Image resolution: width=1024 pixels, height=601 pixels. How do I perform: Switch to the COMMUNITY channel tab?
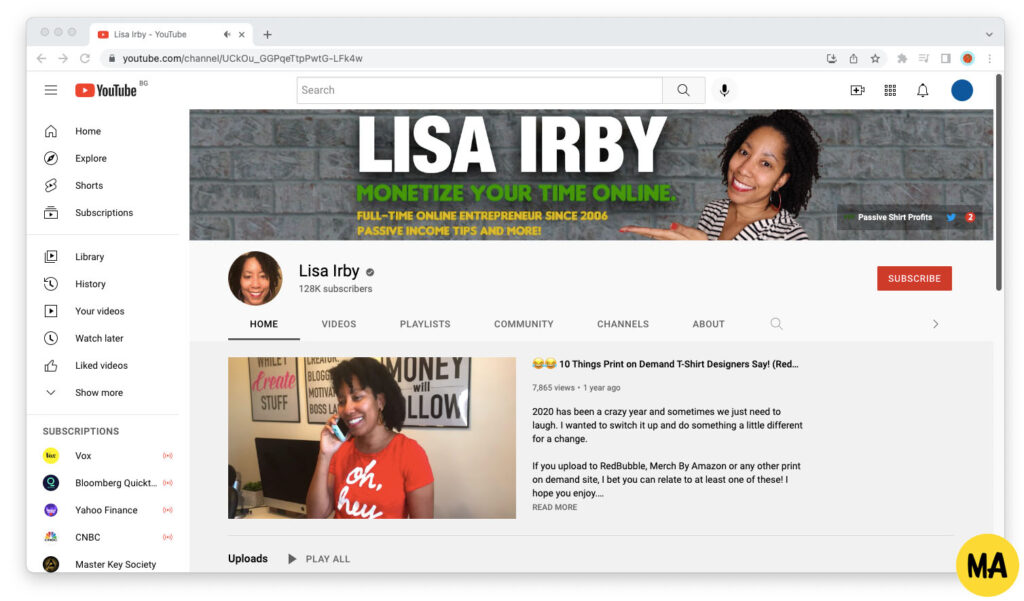[524, 324]
